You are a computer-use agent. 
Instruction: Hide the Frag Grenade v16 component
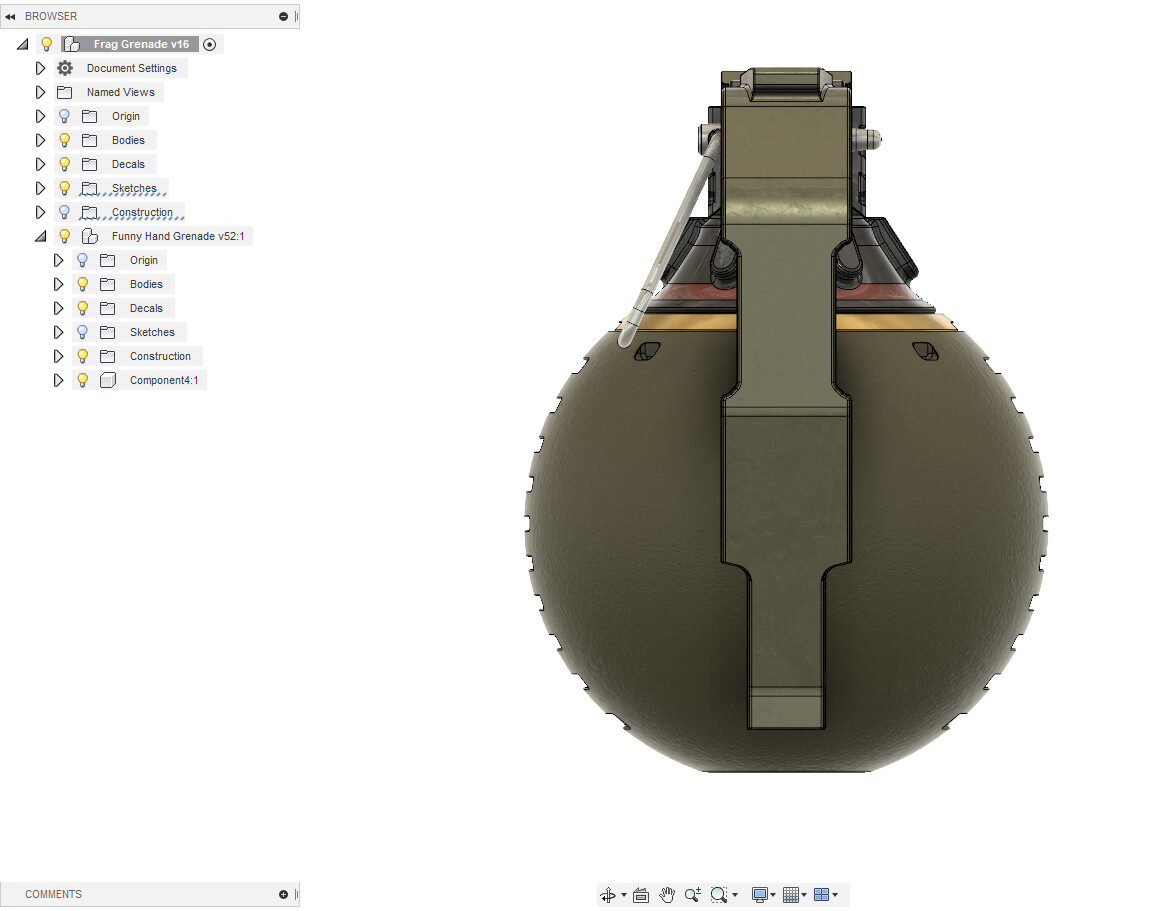tap(46, 44)
